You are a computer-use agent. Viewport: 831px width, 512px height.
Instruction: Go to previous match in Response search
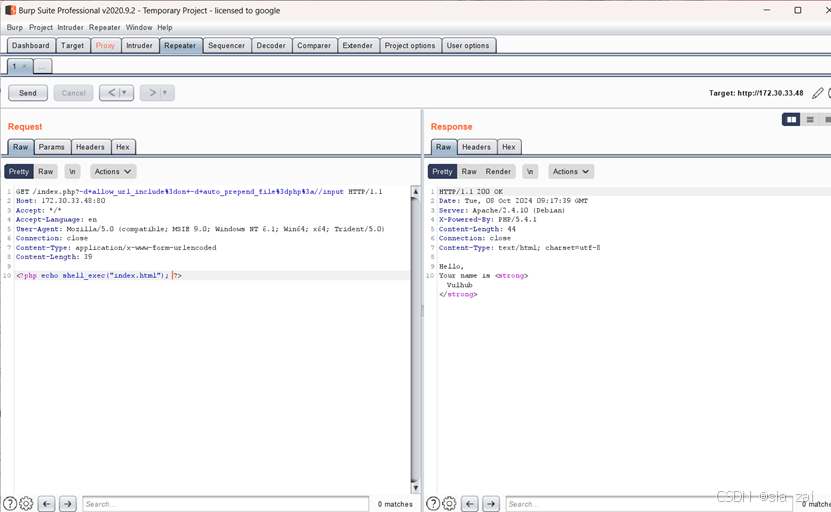pos(470,504)
